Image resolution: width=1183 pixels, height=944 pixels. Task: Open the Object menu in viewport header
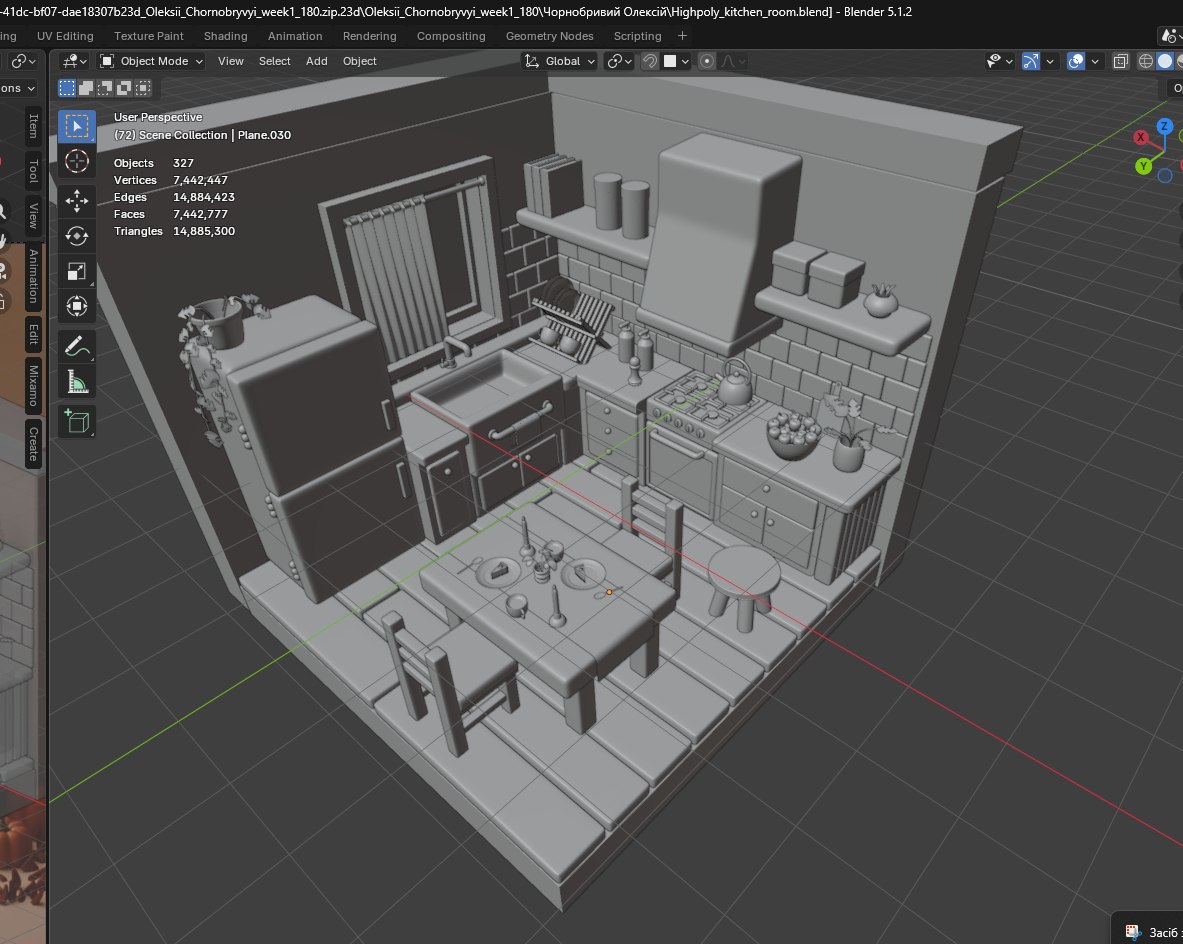click(x=360, y=61)
